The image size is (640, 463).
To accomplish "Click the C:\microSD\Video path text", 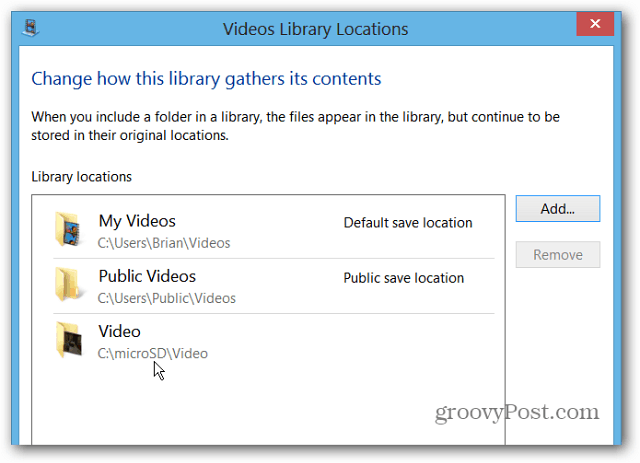I will point(153,354).
